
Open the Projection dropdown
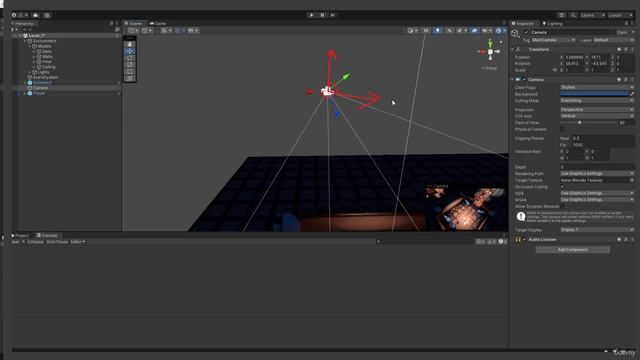[x=597, y=110]
